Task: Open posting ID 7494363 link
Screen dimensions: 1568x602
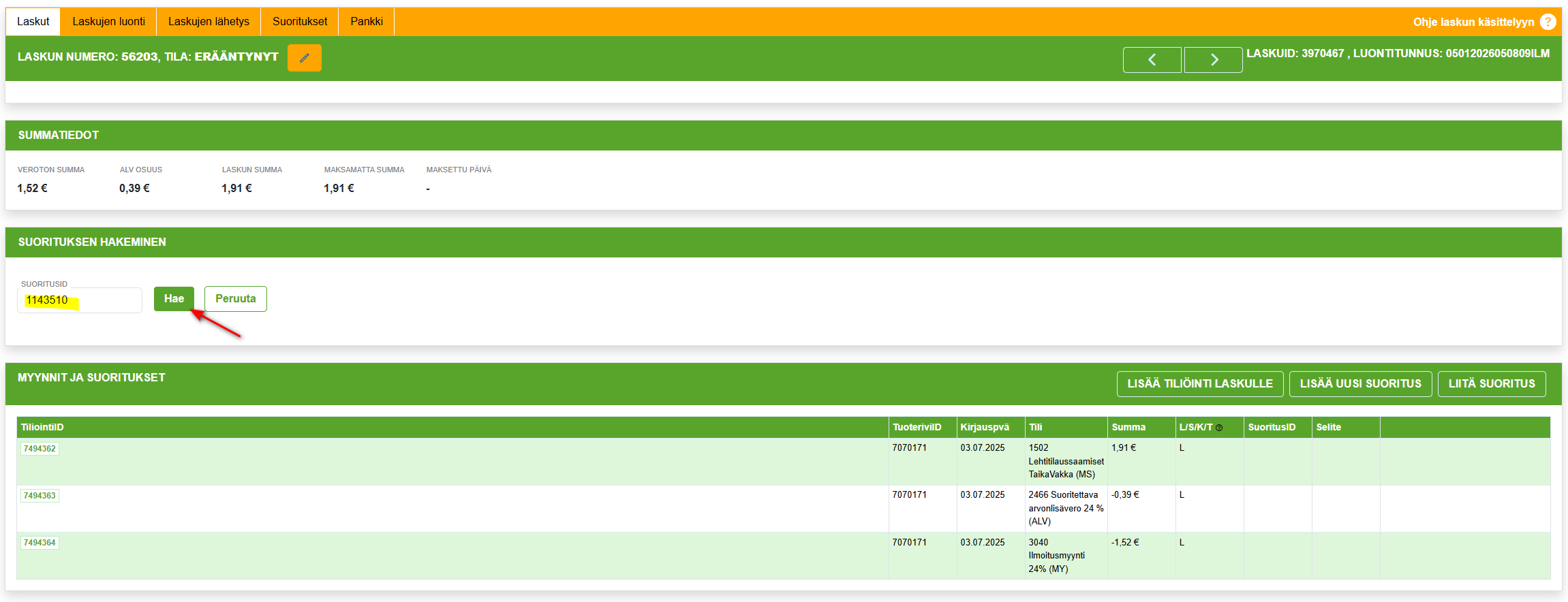Action: [40, 496]
